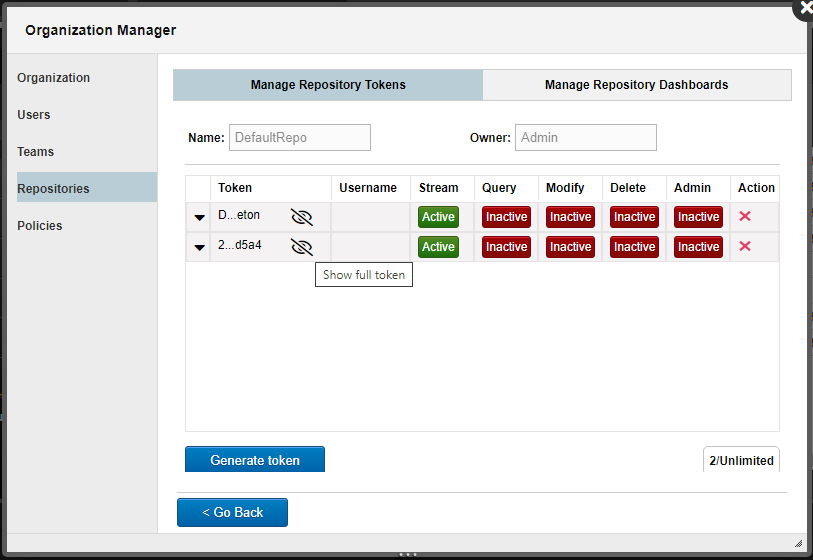
Task: Go back using the Go Back button
Action: click(x=232, y=512)
